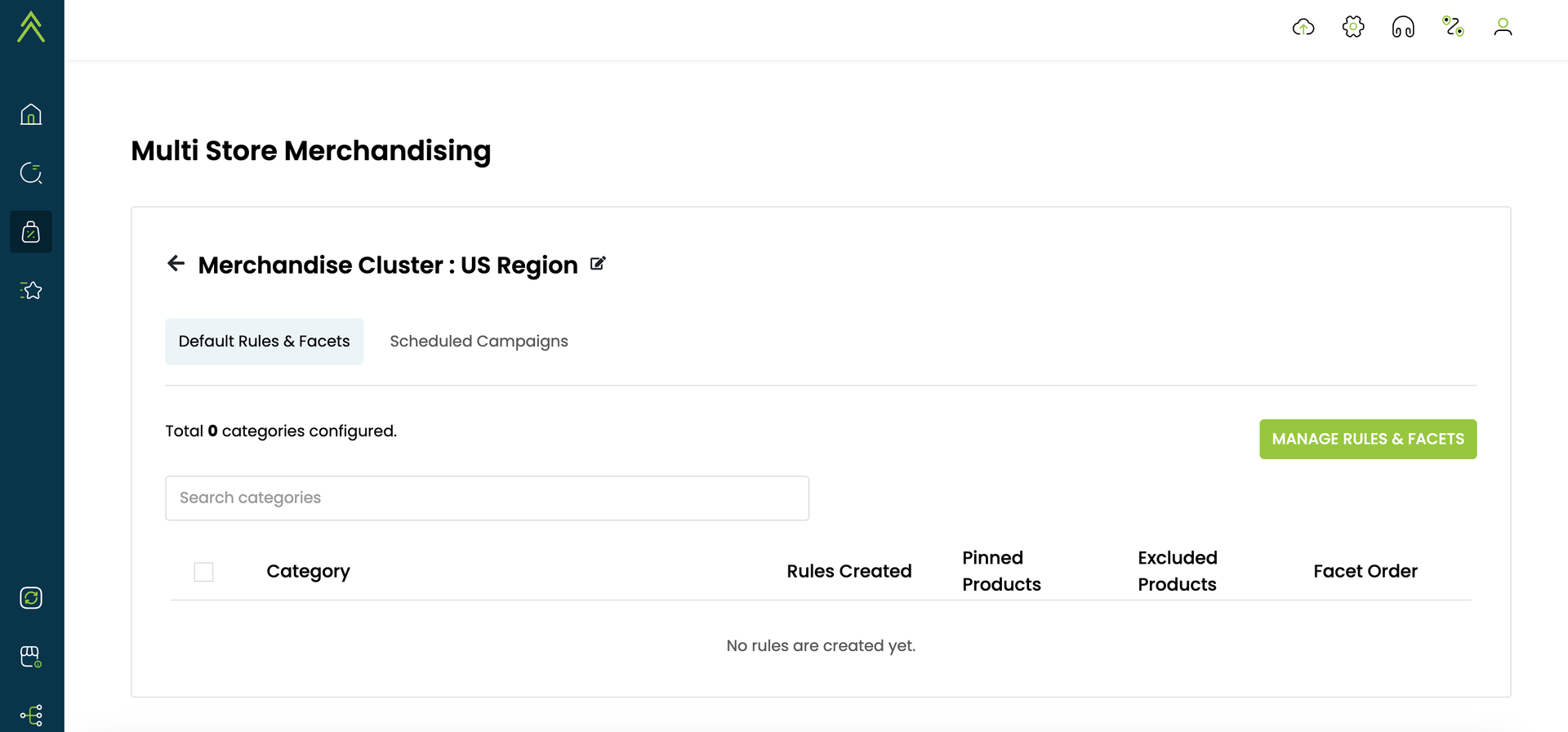The image size is (1568, 732).
Task: Open the headset support icon
Action: coord(1403,28)
